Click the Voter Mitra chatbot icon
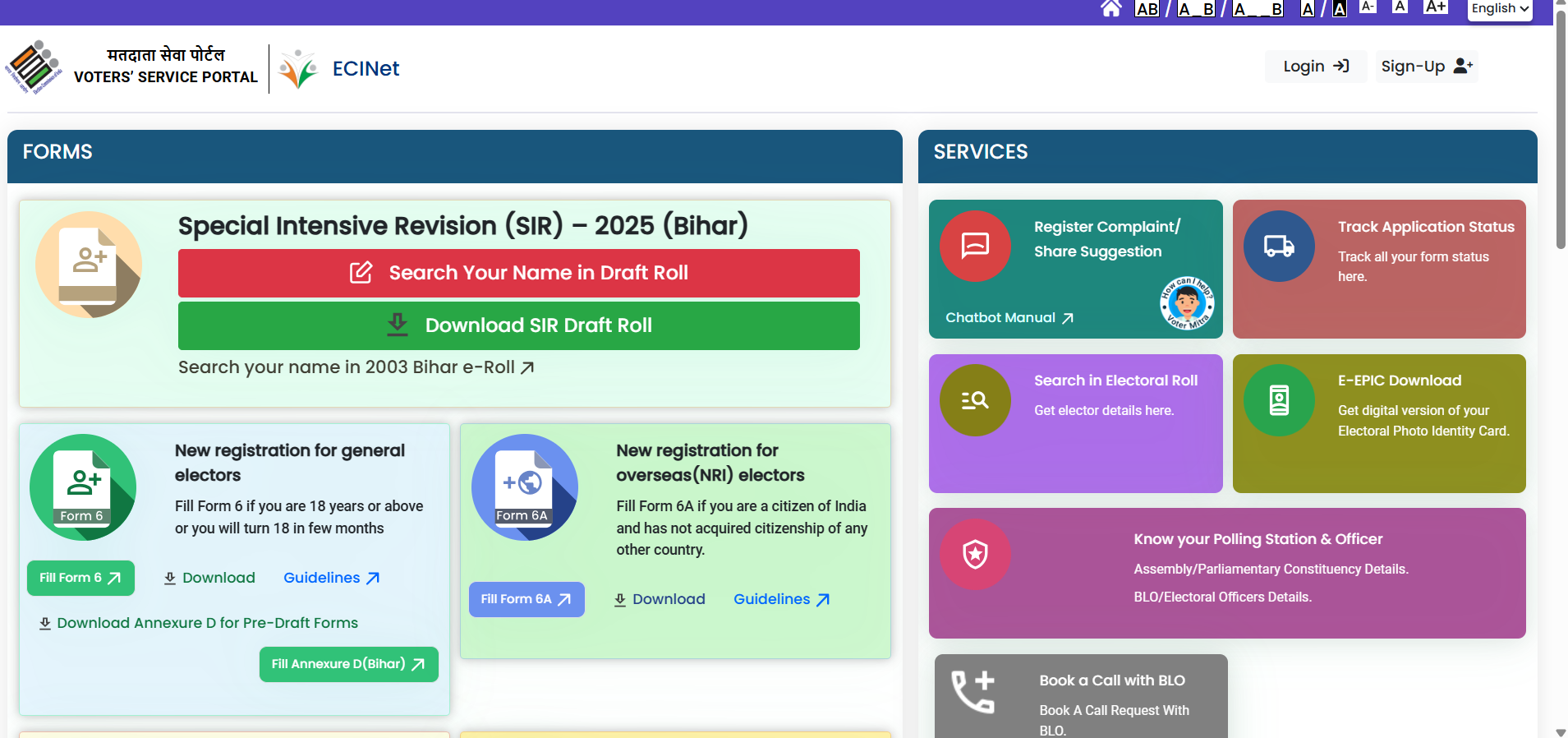 1186,303
